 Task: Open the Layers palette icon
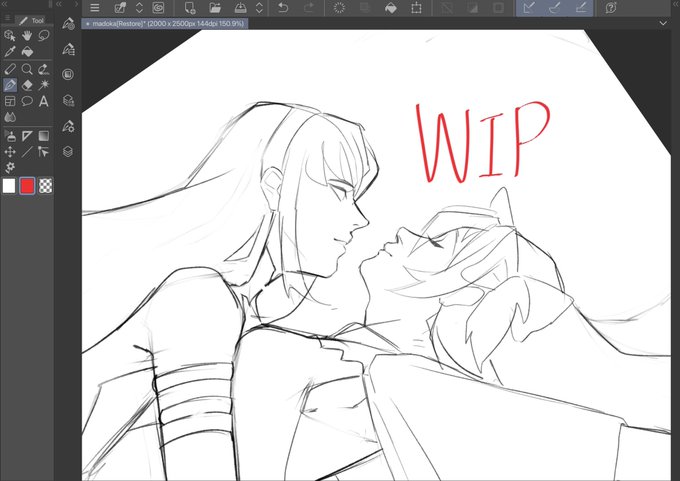[68, 152]
